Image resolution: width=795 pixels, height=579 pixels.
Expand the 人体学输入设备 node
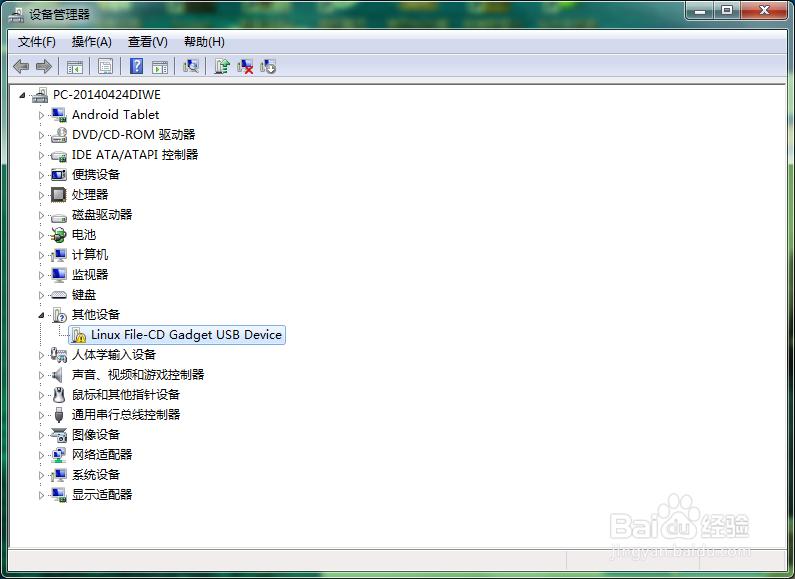[x=42, y=355]
